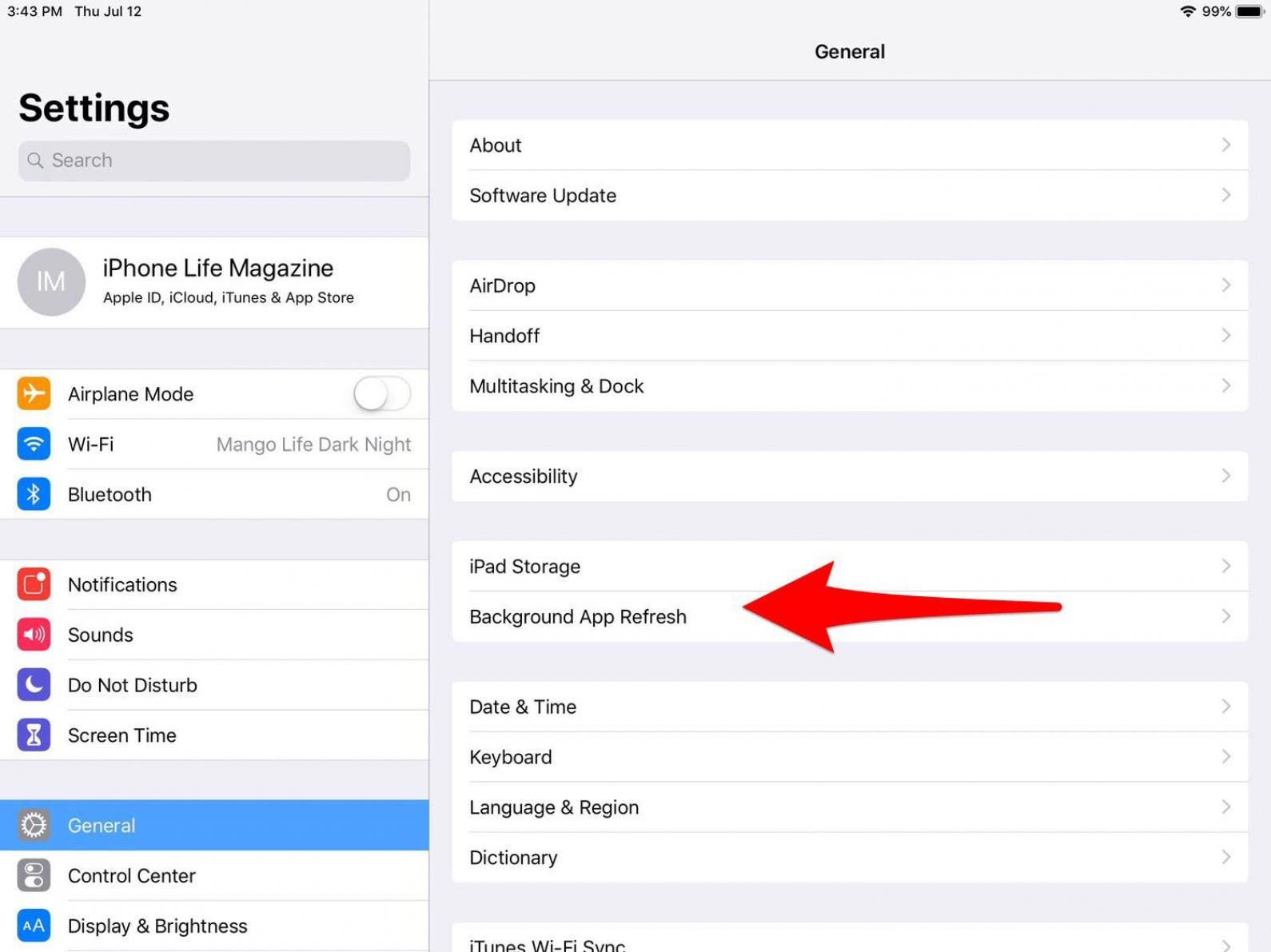Open Multitasking & Dock settings
The image size is (1271, 952).
850,386
